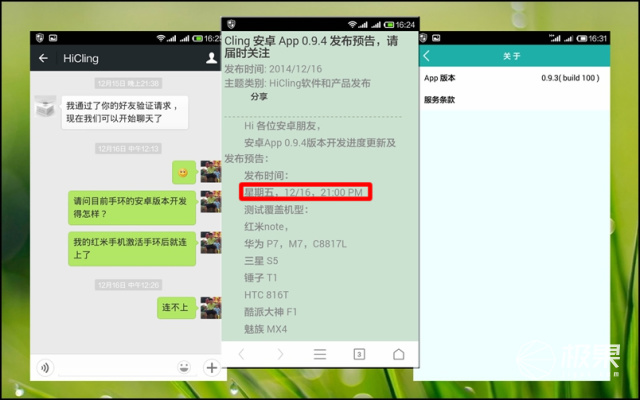Tap the 'HiCling软件和产品发布' category text
The width and height of the screenshot is (640, 400).
(320, 83)
